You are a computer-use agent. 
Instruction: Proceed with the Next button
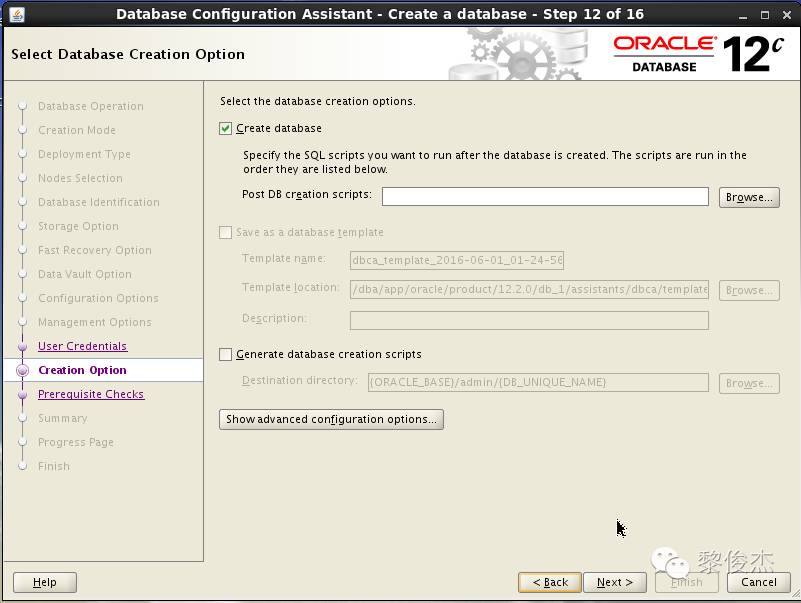615,583
